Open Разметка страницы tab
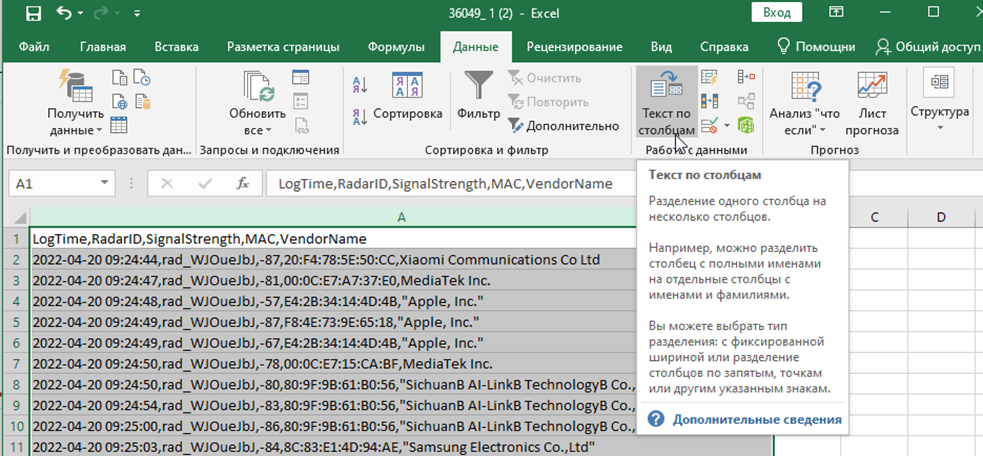The height and width of the screenshot is (456, 983). 283,47
